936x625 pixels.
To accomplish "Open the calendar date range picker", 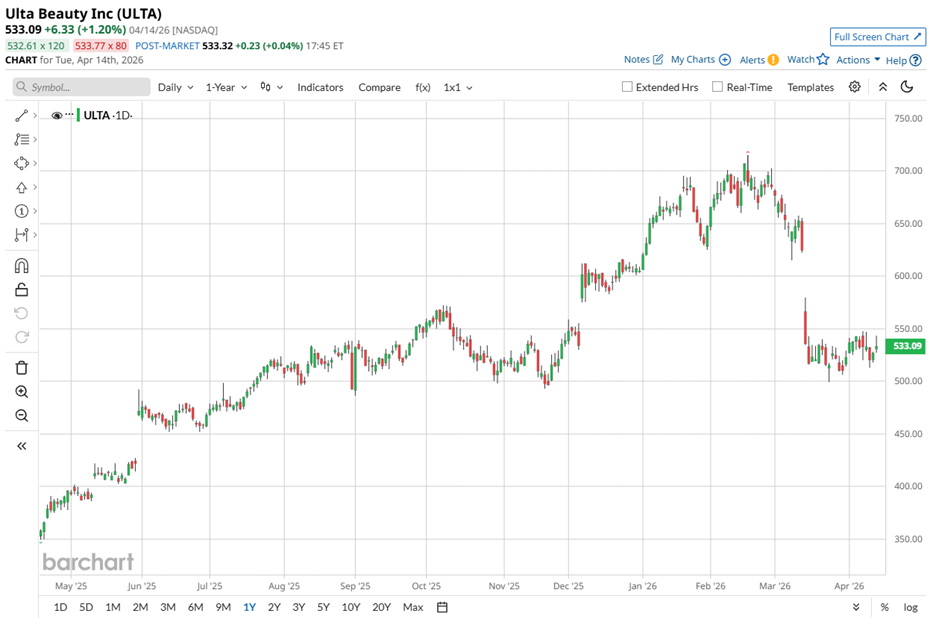I will 442,607.
